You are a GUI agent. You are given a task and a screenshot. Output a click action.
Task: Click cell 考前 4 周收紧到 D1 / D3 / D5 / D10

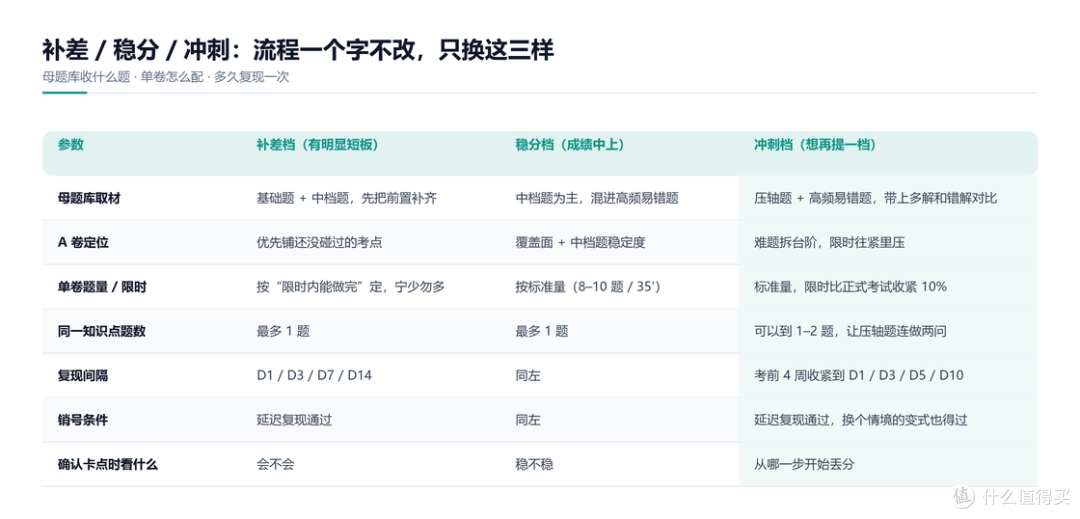(859, 376)
